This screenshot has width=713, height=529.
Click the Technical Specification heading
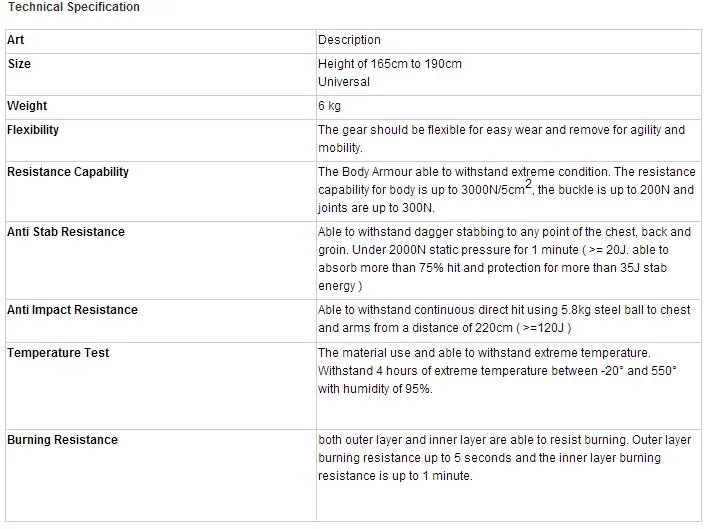[74, 7]
